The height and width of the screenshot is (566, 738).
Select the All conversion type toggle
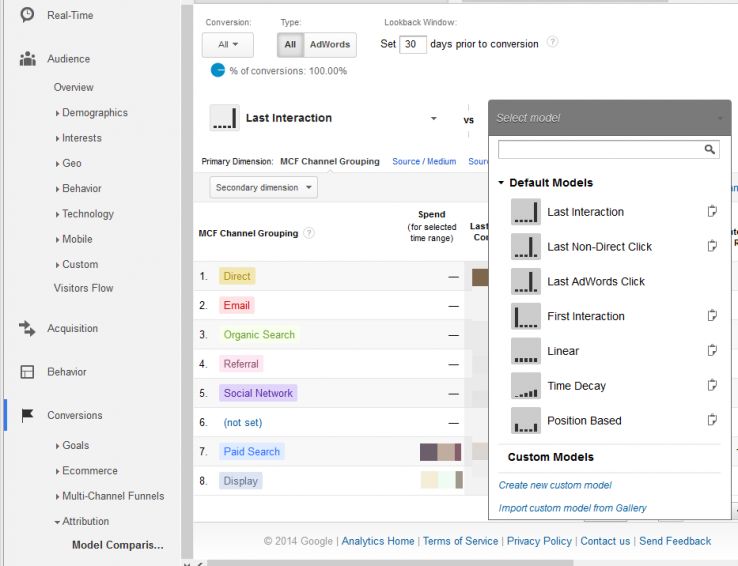(290, 45)
